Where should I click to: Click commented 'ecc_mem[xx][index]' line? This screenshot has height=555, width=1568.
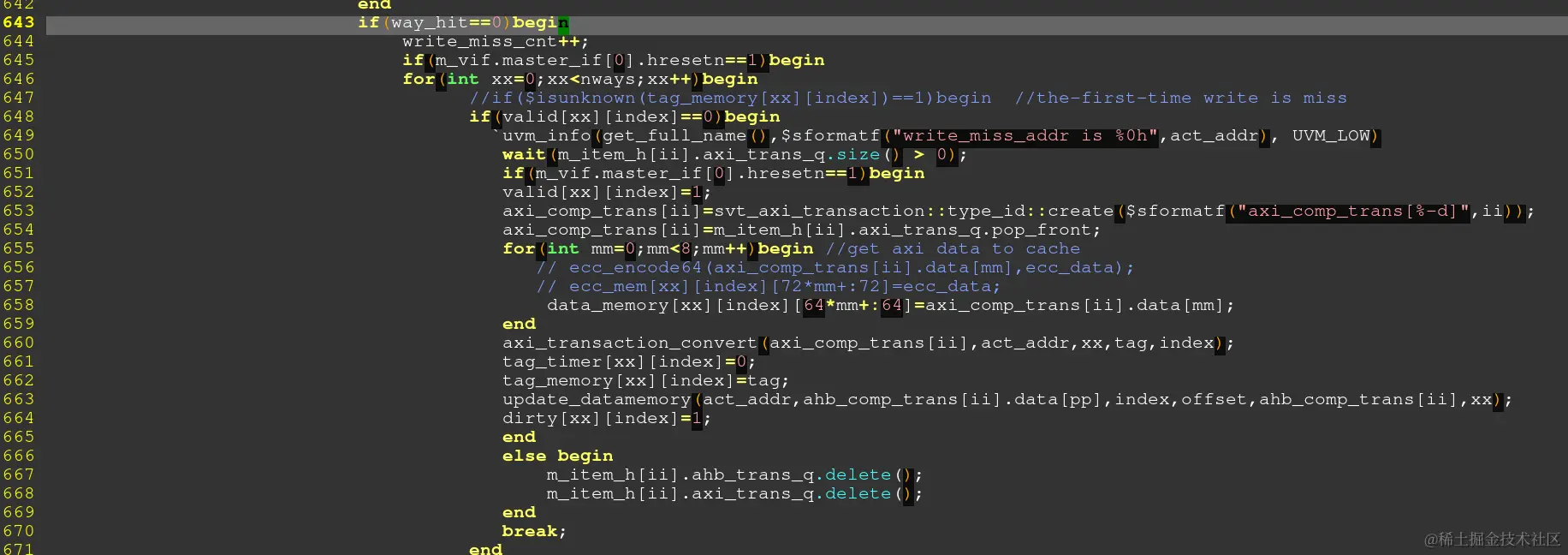(x=768, y=286)
